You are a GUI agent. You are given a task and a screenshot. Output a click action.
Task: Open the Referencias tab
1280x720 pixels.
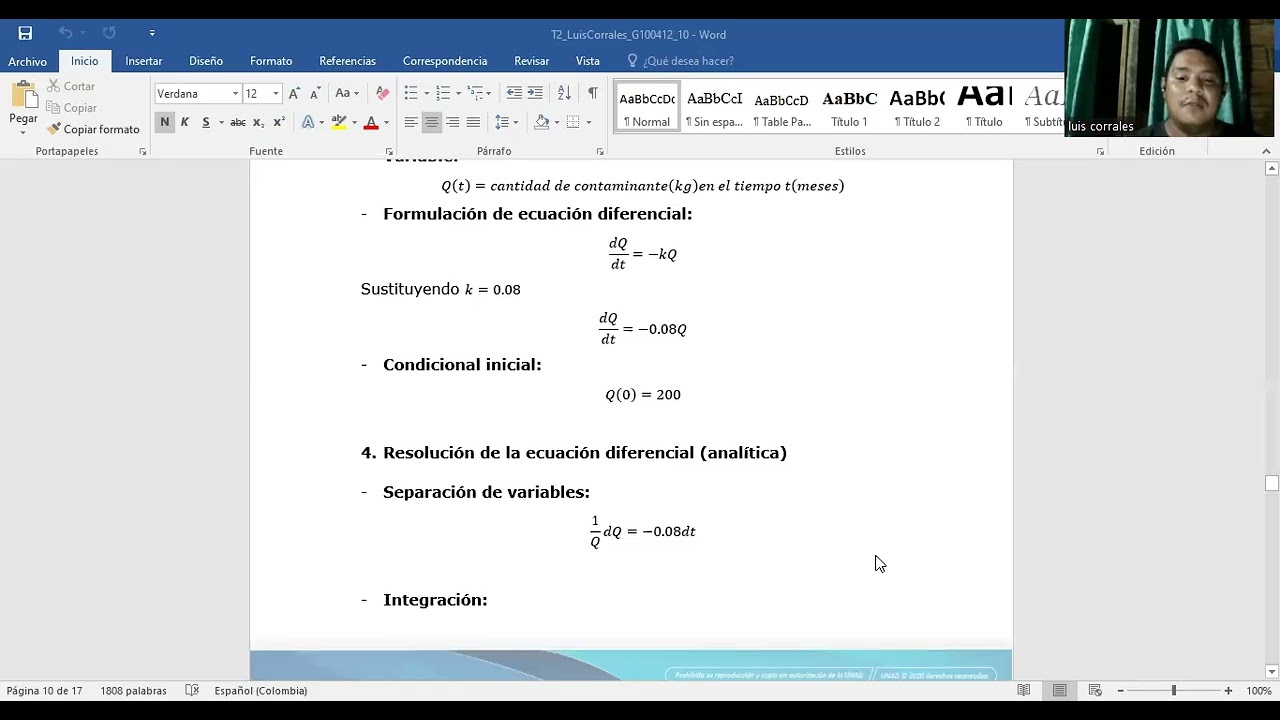pos(347,61)
